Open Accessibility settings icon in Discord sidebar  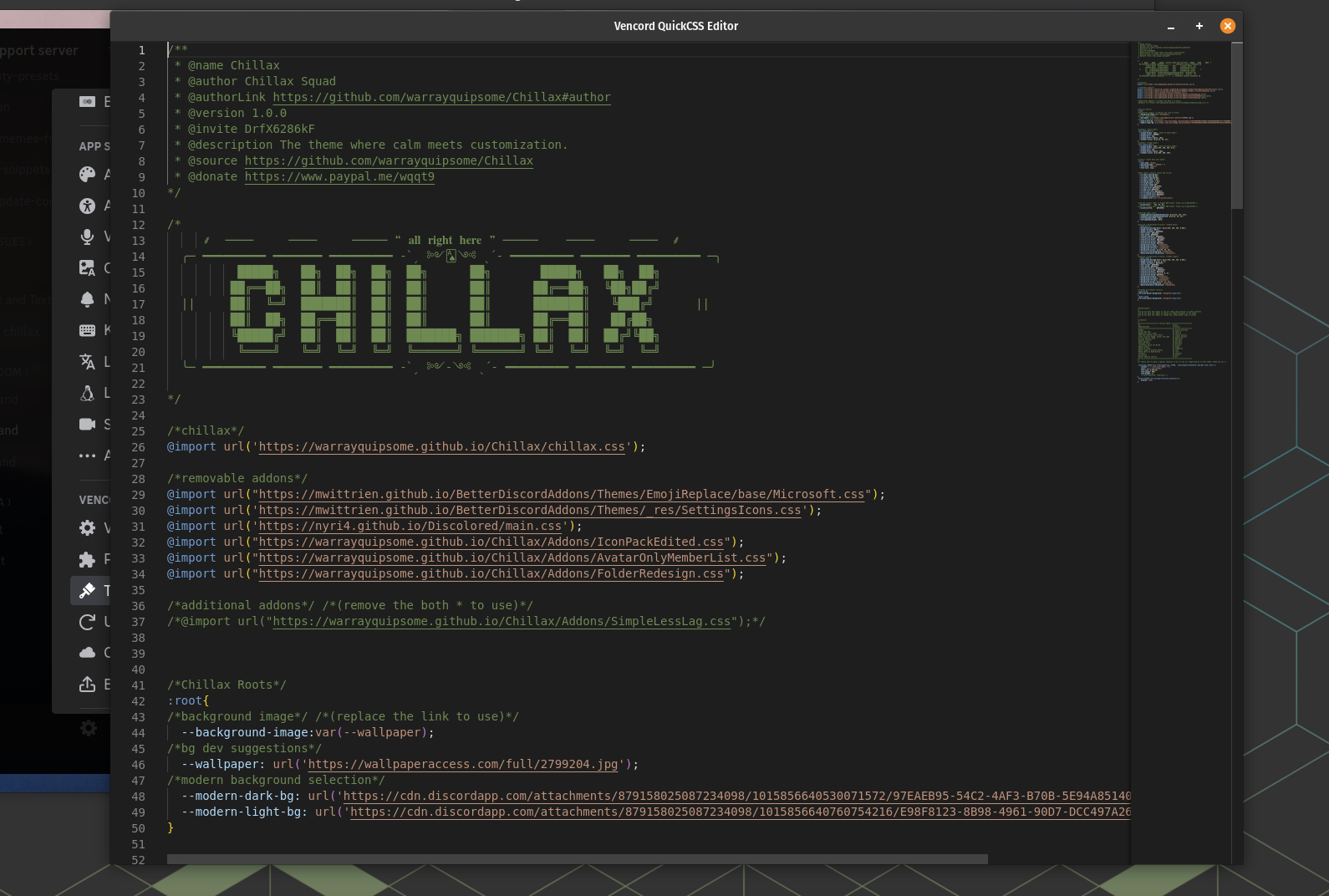tap(87, 206)
